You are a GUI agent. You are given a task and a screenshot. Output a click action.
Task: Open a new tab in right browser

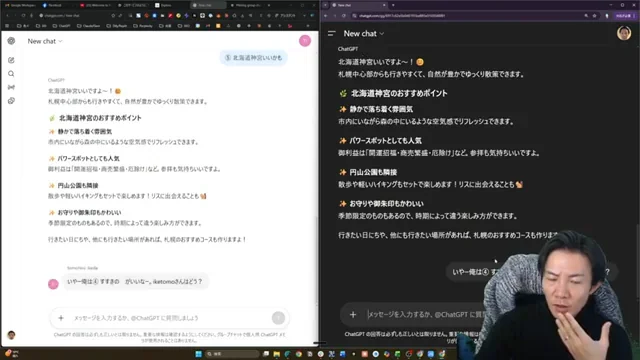[x=393, y=5]
